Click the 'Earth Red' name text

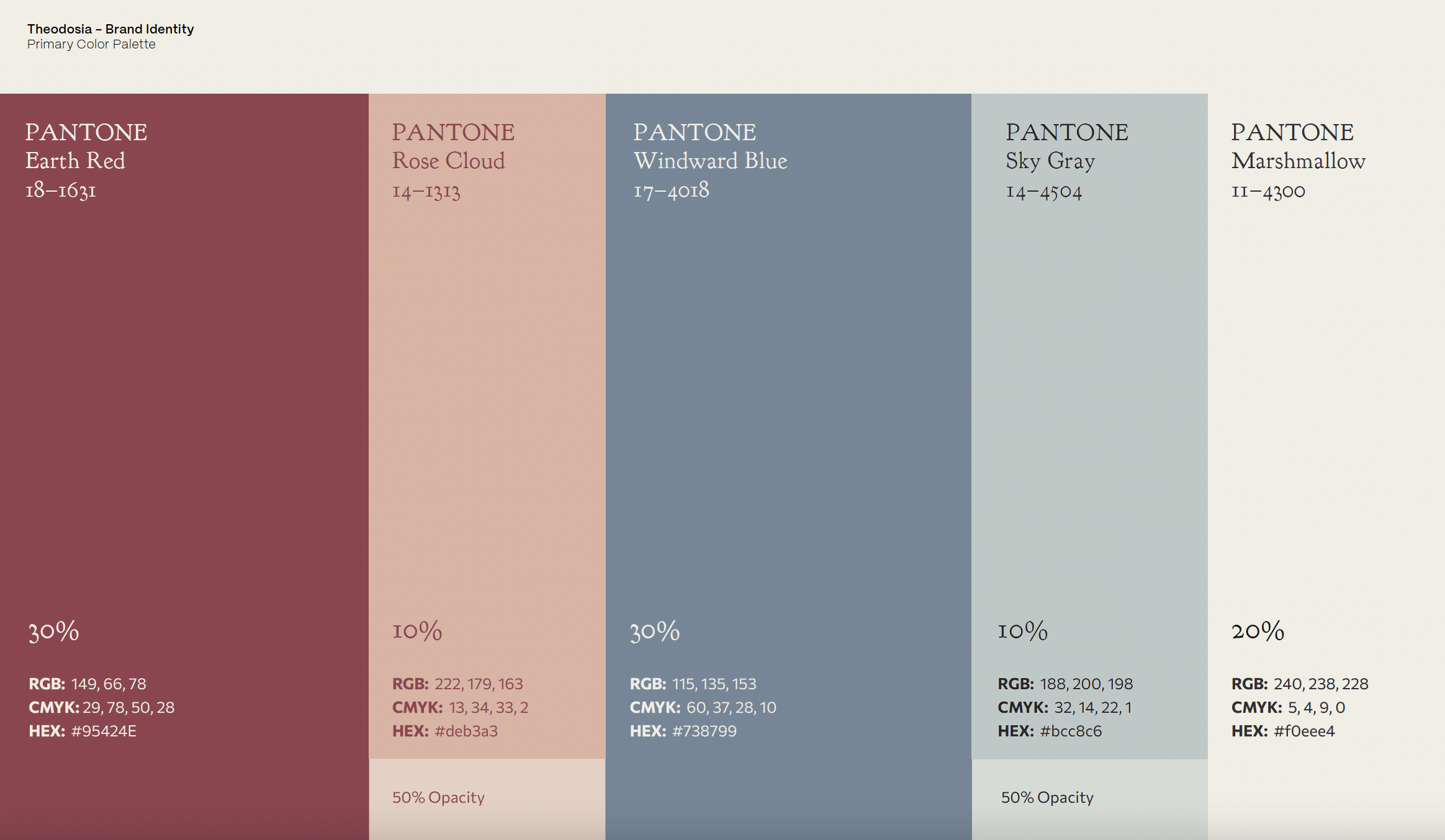coord(75,161)
